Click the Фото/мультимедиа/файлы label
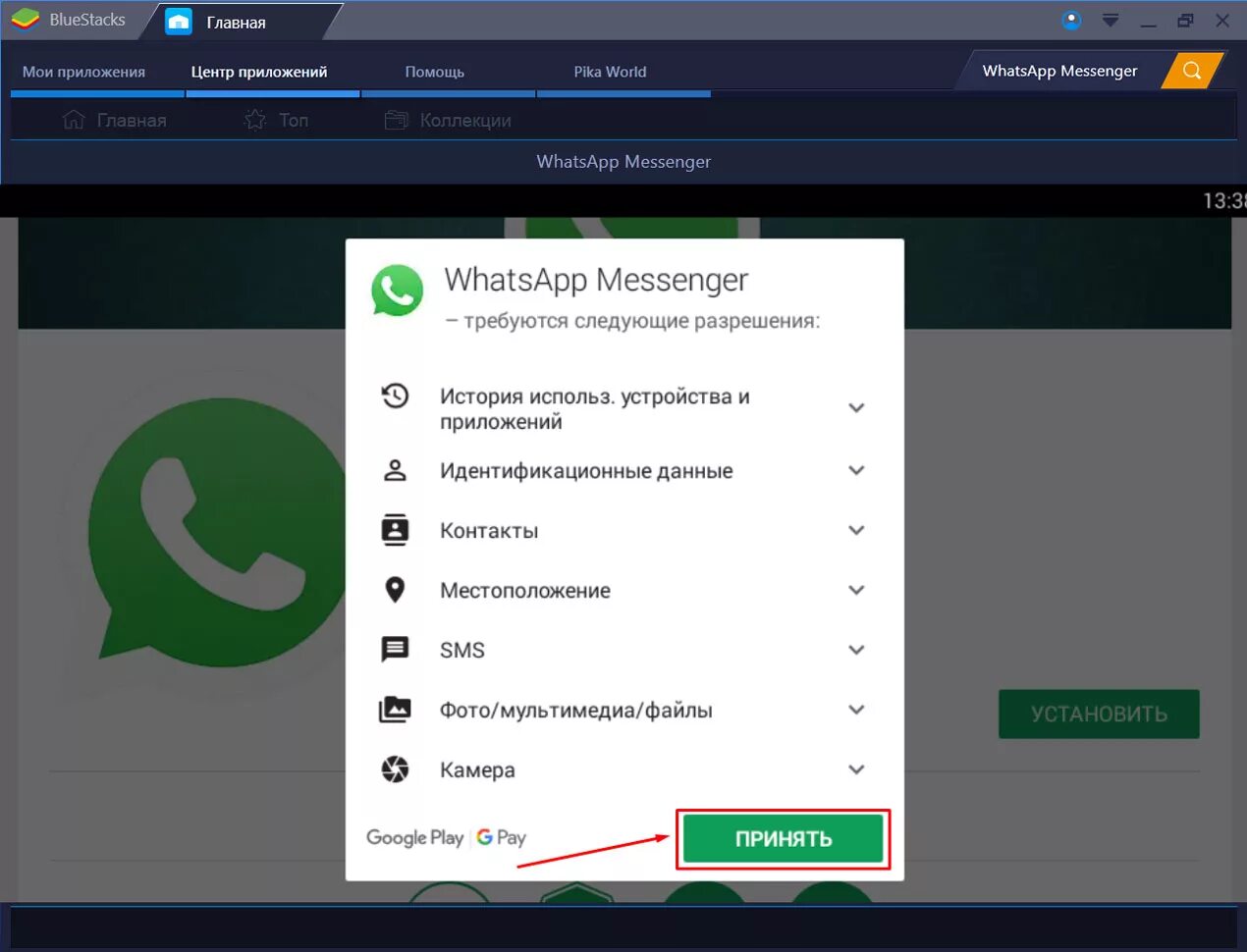Screen dimensions: 1247x952 pos(576,711)
